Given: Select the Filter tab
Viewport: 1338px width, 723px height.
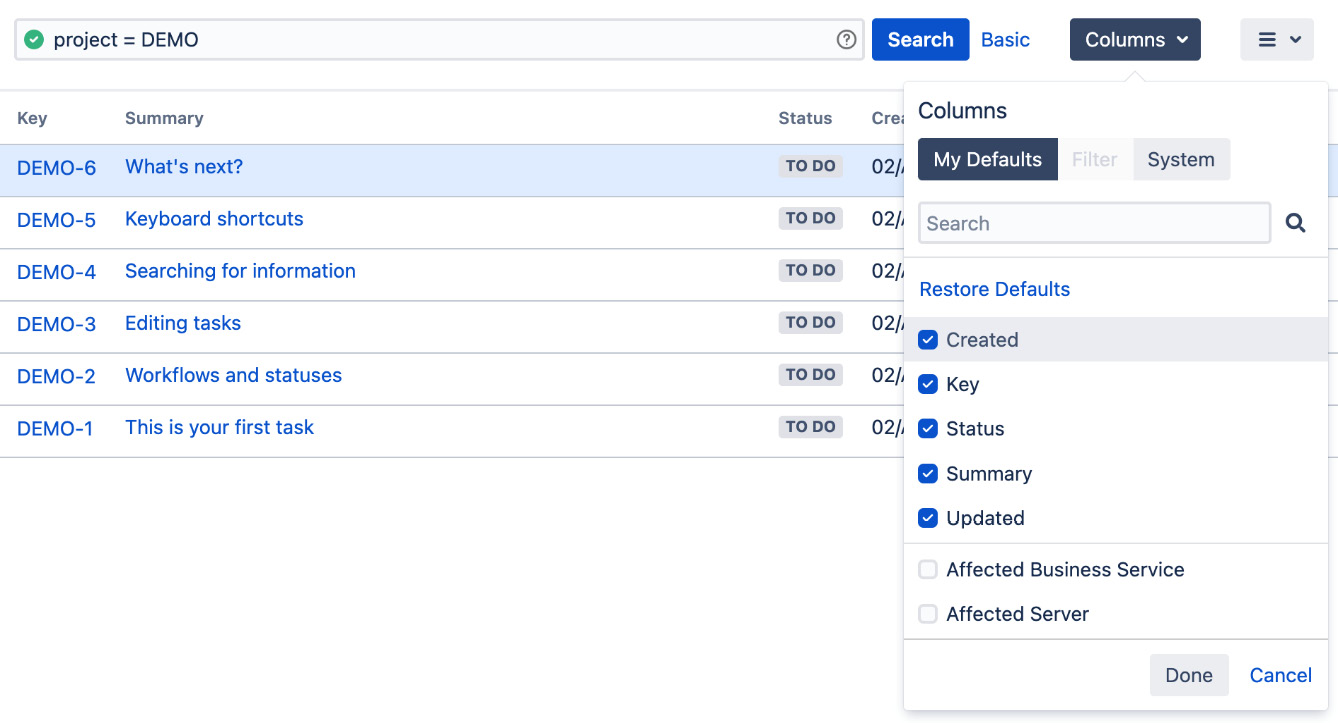Looking at the screenshot, I should (x=1094, y=159).
